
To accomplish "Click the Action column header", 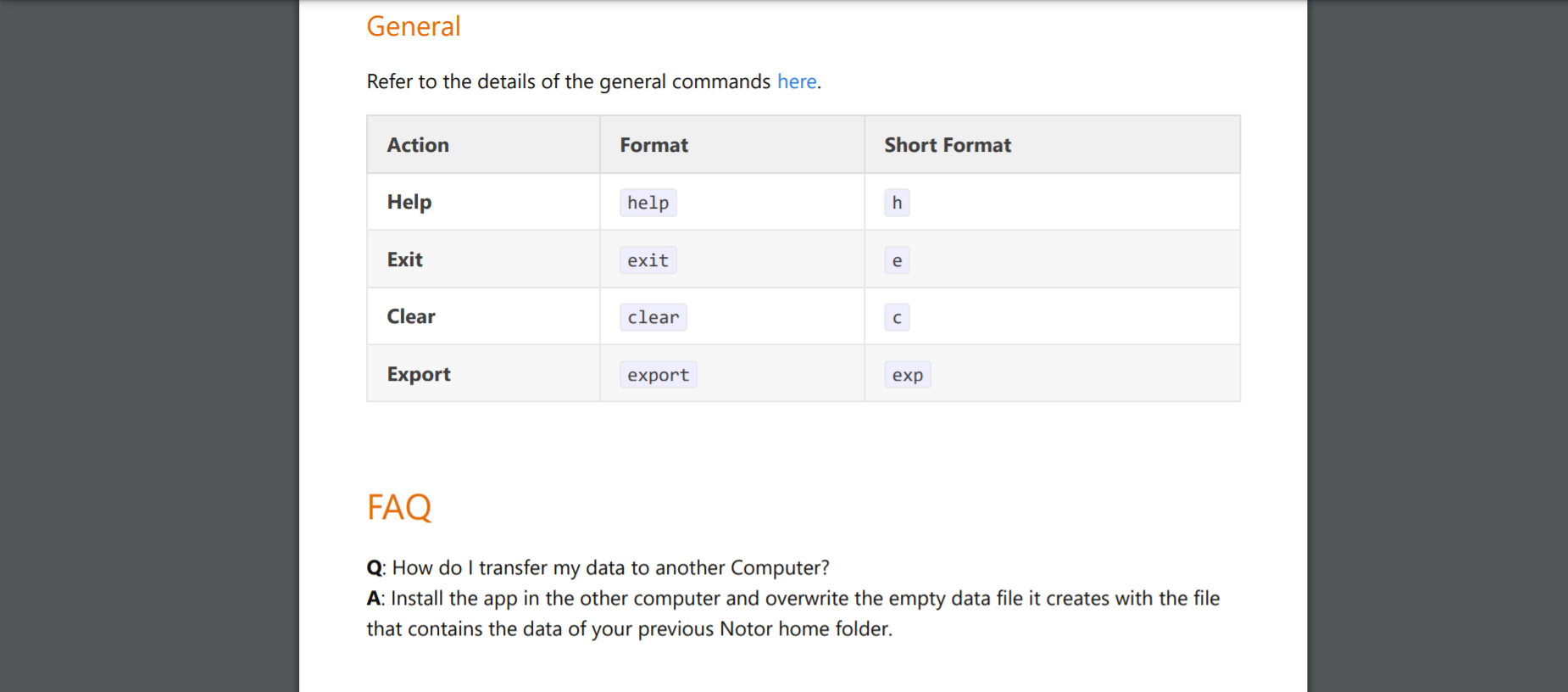I will [x=418, y=145].
